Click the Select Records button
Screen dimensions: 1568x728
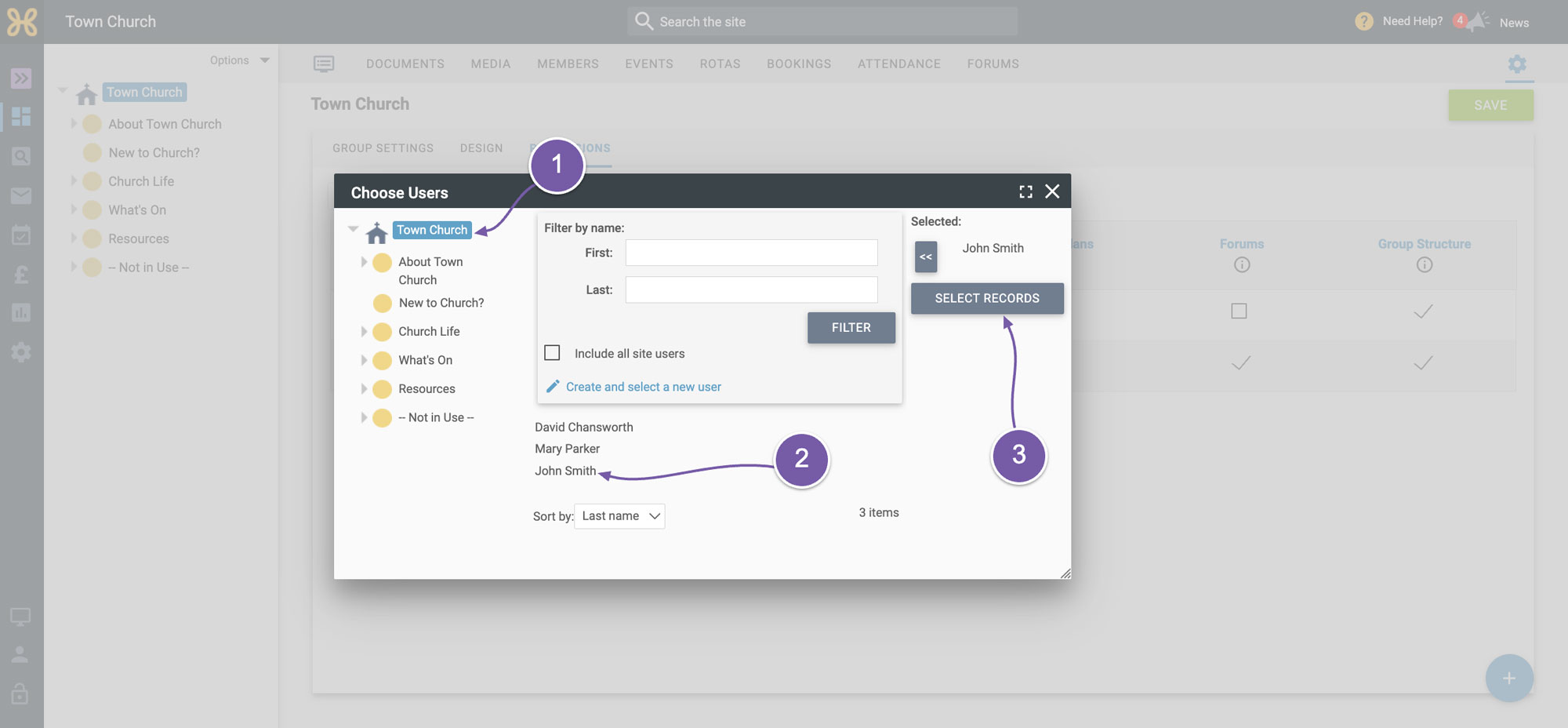[987, 299]
